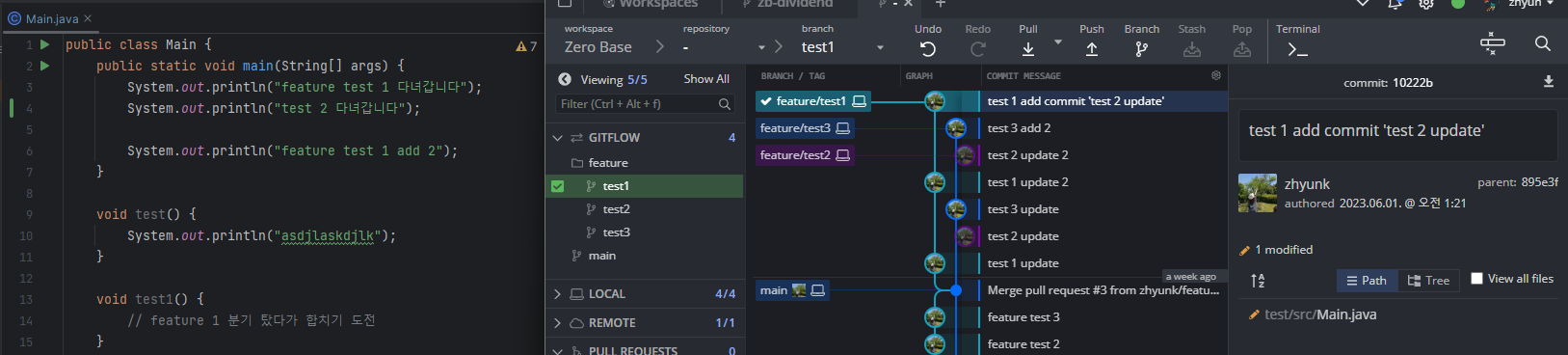
Task: Click parent commit hash 895e3f
Action: point(1540,181)
